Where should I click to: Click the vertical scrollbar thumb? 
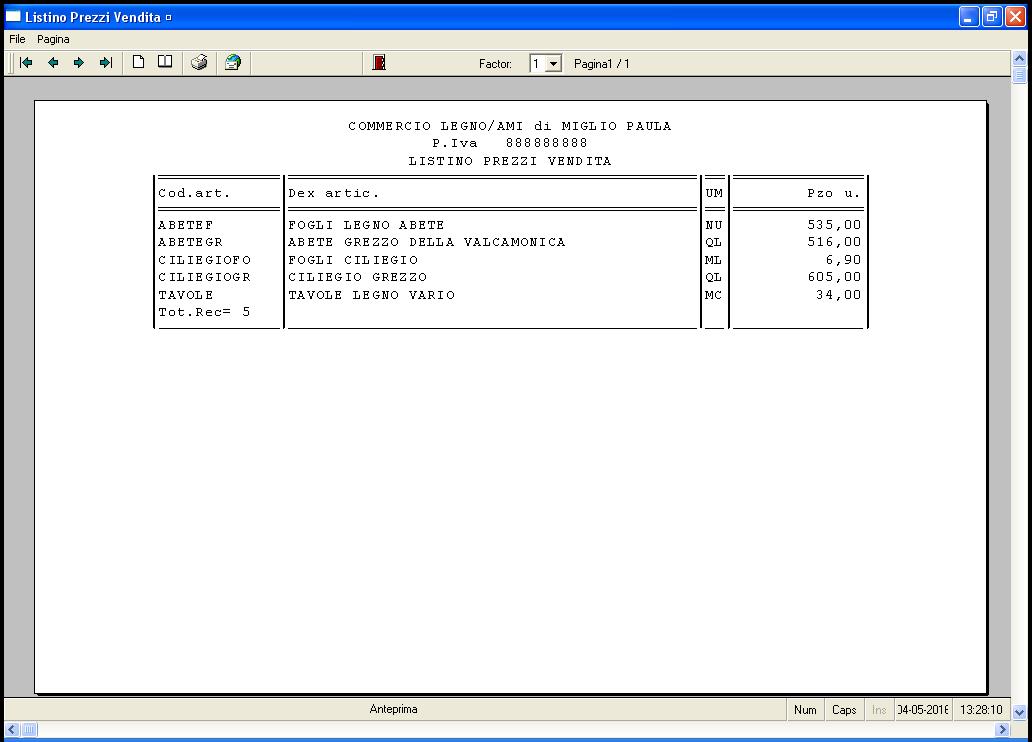tap(1019, 75)
